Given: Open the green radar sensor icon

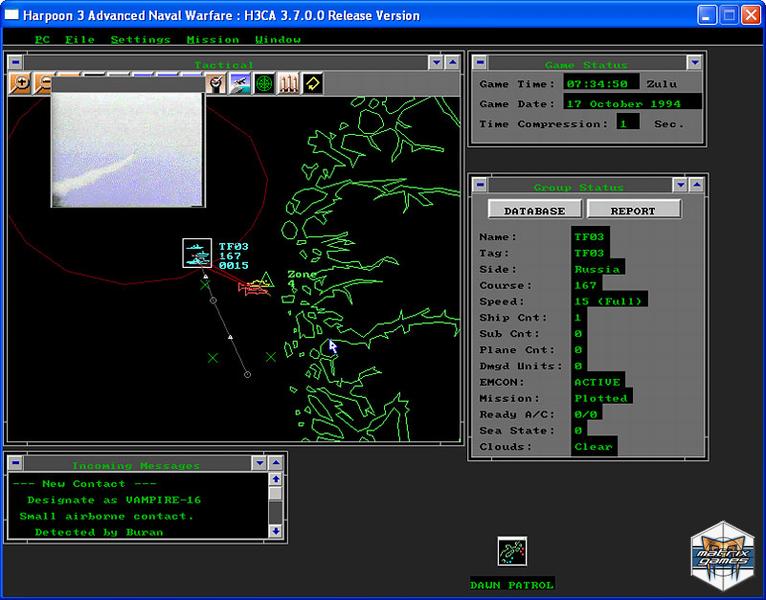Looking at the screenshot, I should (264, 85).
